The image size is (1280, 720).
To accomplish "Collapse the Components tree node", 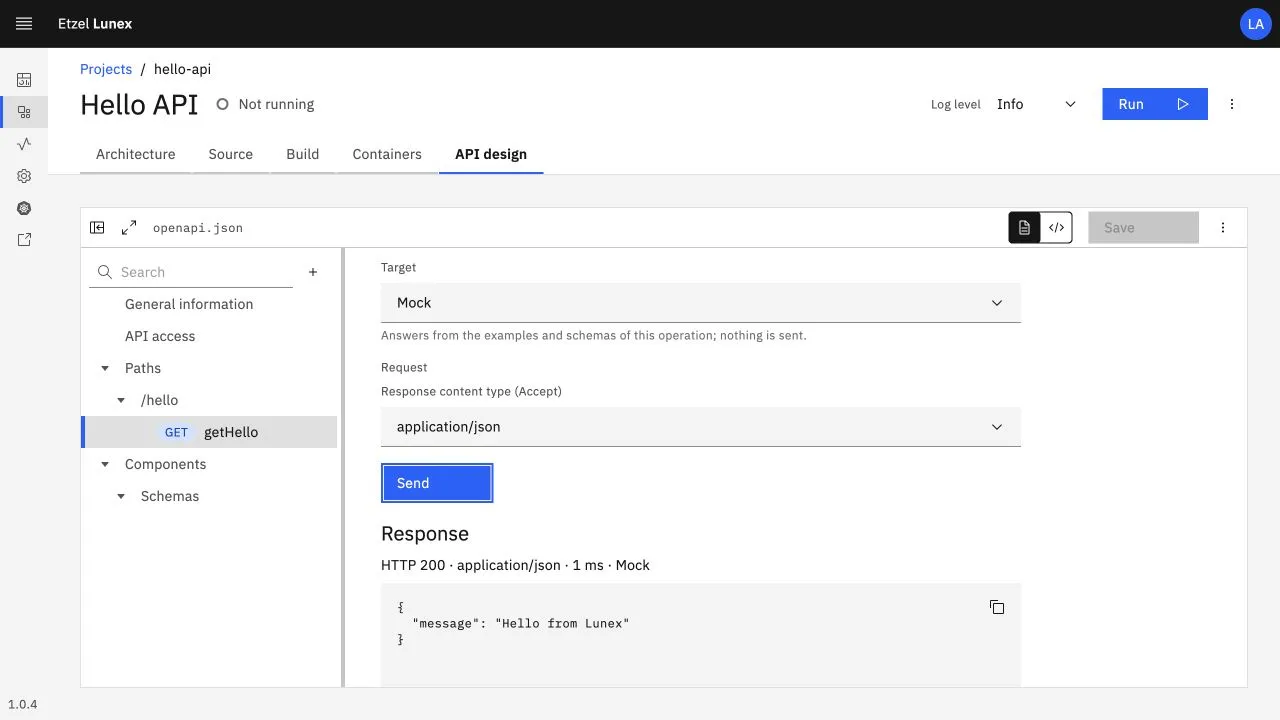I will [x=105, y=465].
